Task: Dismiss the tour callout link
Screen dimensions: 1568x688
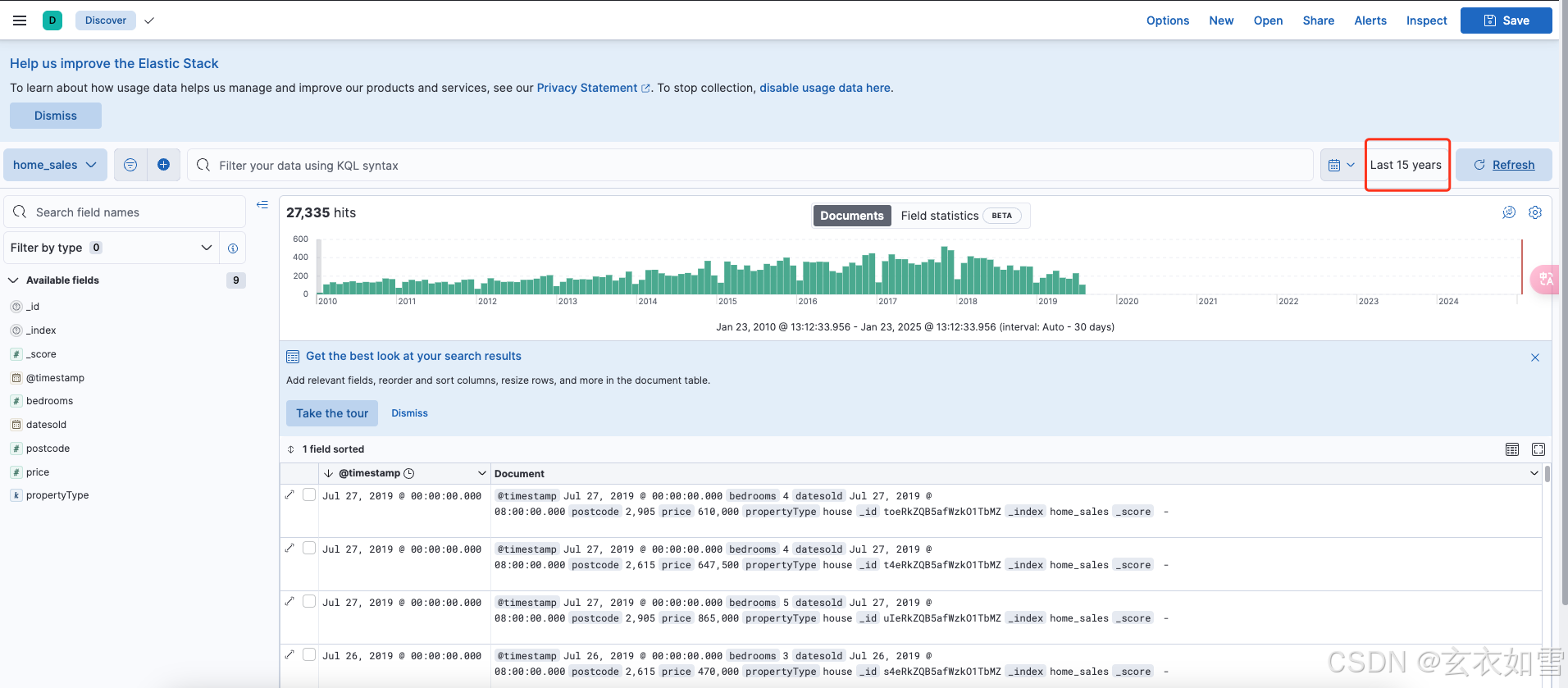Action: (409, 413)
